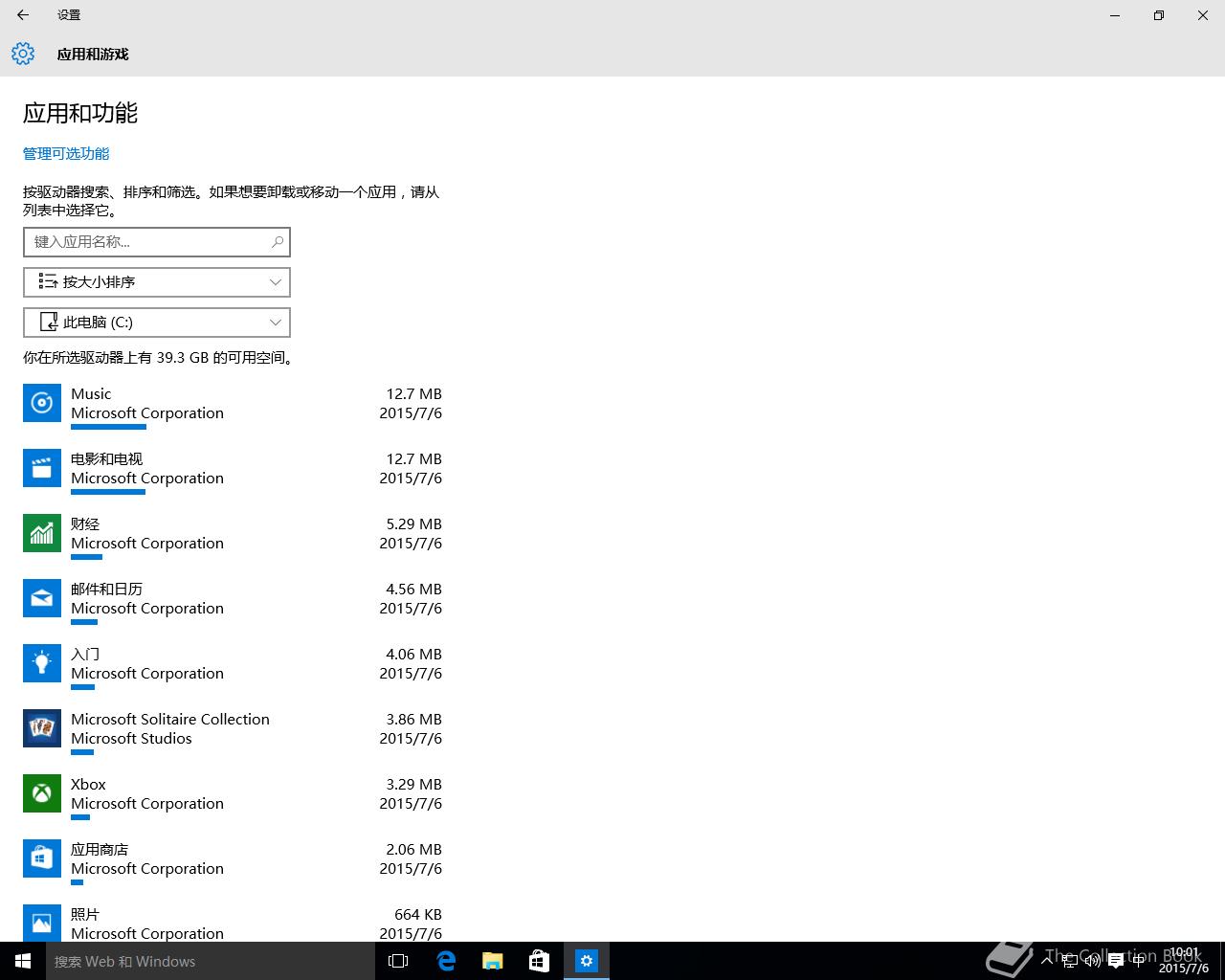The height and width of the screenshot is (980, 1225).
Task: Click the 键入应用名称 search field
Action: [x=157, y=242]
